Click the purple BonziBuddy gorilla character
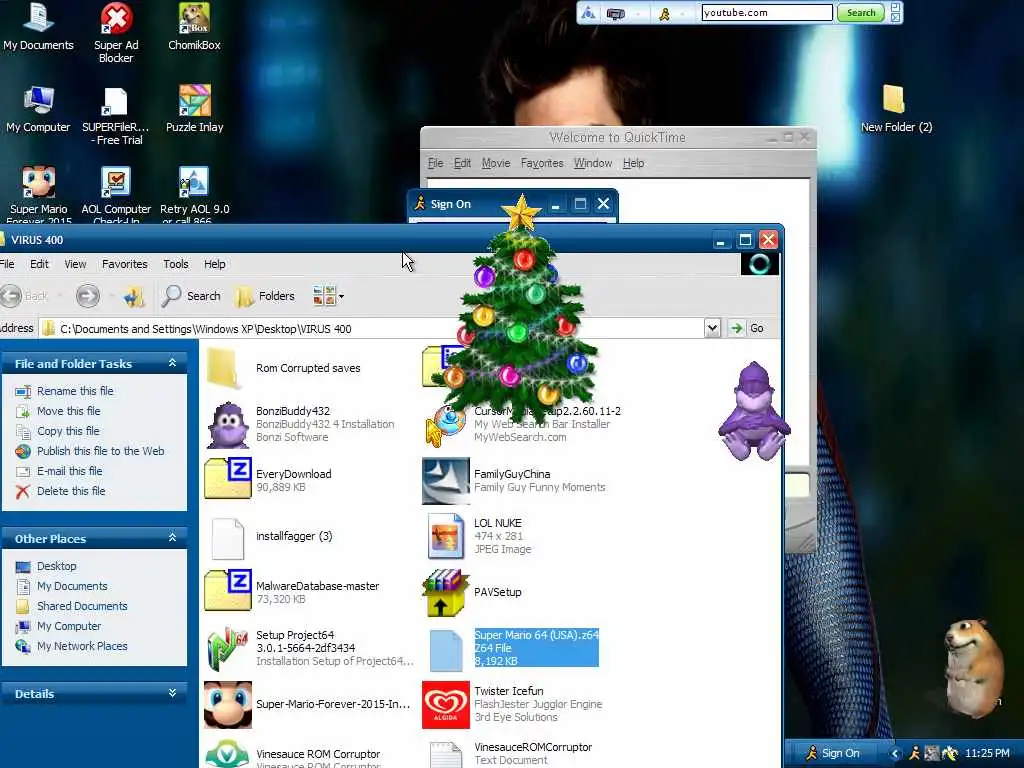This screenshot has height=768, width=1024. pyautogui.click(x=754, y=411)
